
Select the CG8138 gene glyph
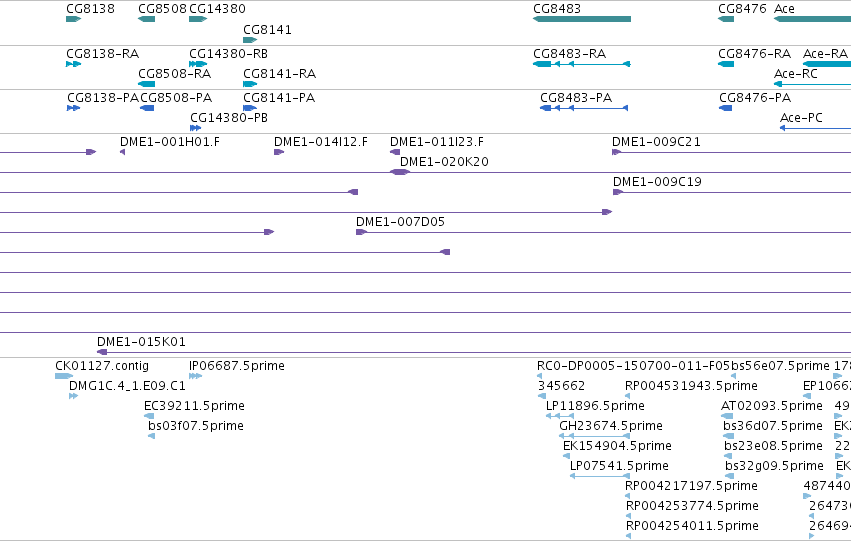pos(73,19)
